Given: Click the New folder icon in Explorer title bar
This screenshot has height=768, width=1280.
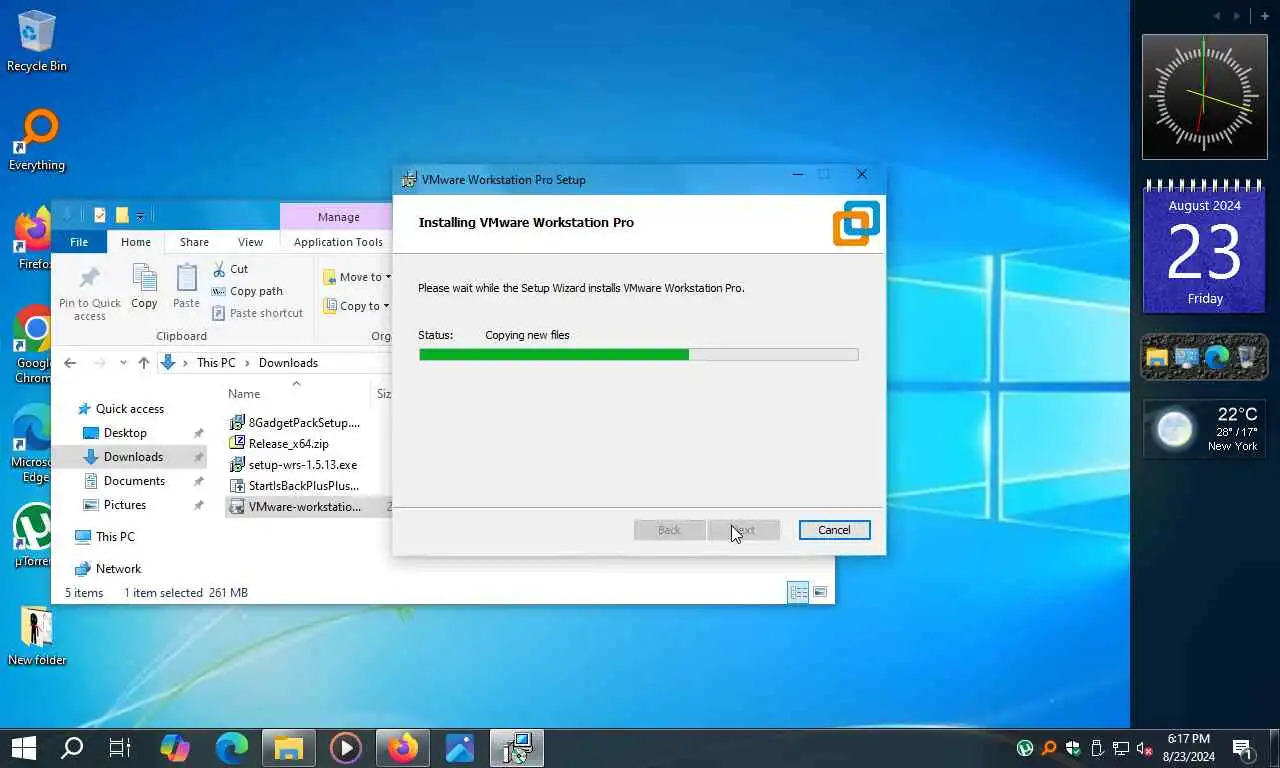Looking at the screenshot, I should [x=122, y=215].
